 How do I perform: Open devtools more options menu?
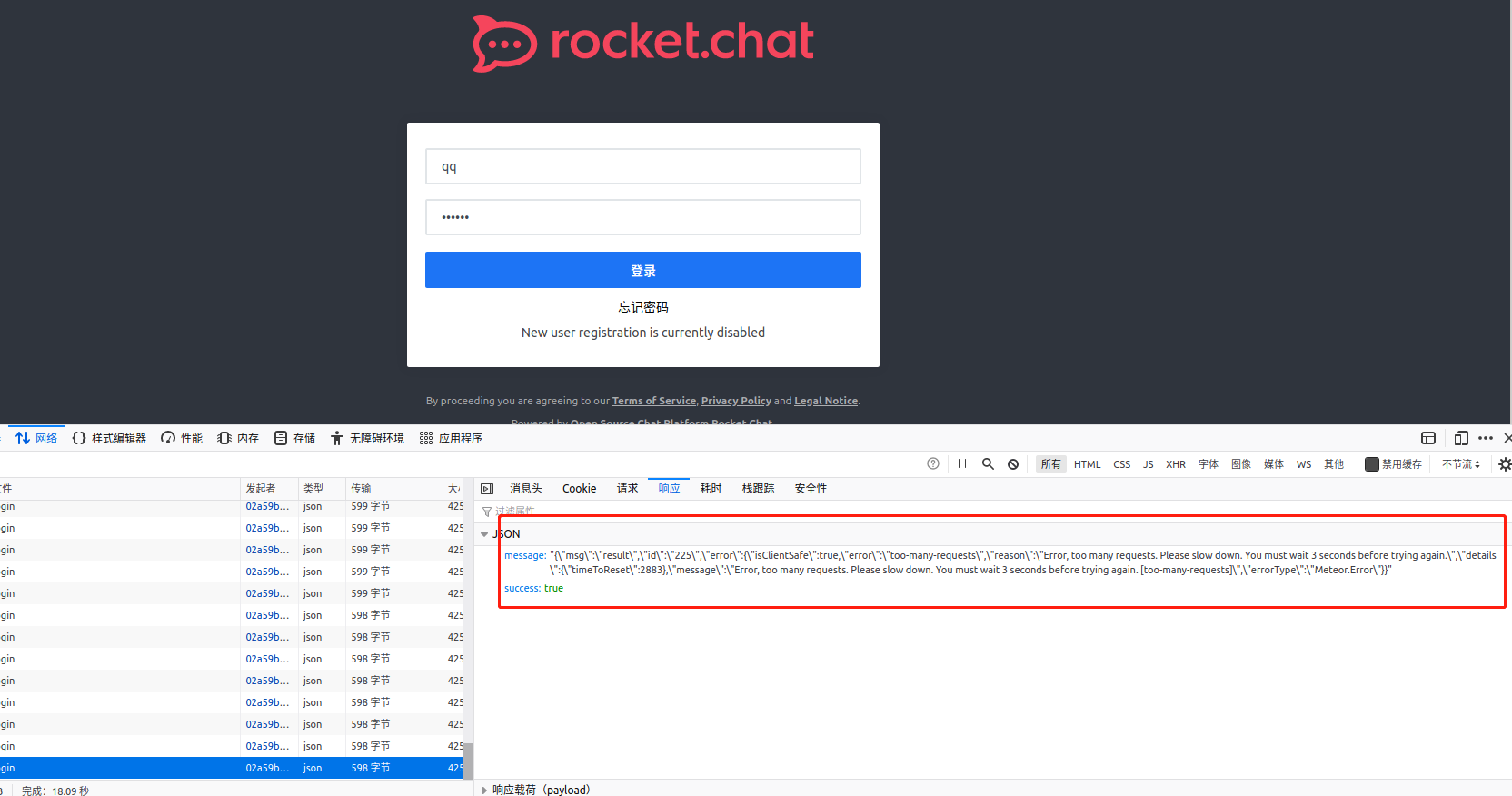1486,438
